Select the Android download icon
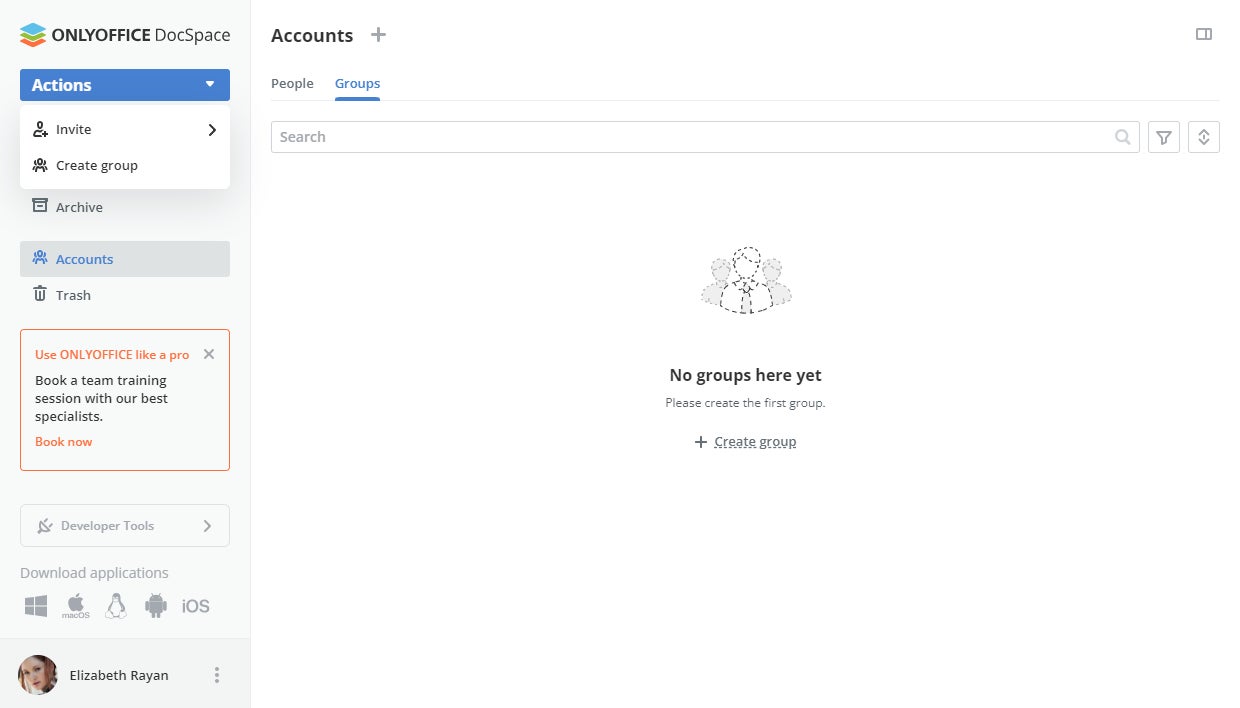The height and width of the screenshot is (708, 1240). 155,606
